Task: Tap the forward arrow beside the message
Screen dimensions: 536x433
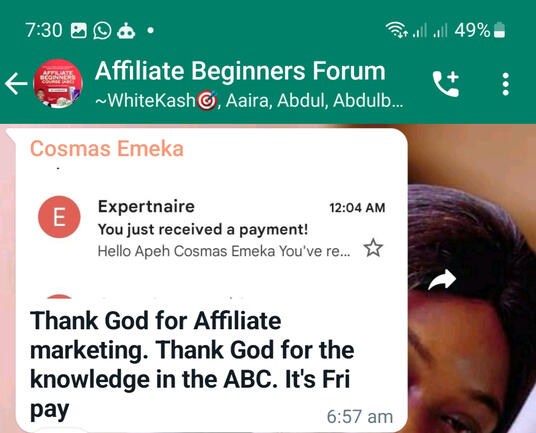Action: pos(442,280)
